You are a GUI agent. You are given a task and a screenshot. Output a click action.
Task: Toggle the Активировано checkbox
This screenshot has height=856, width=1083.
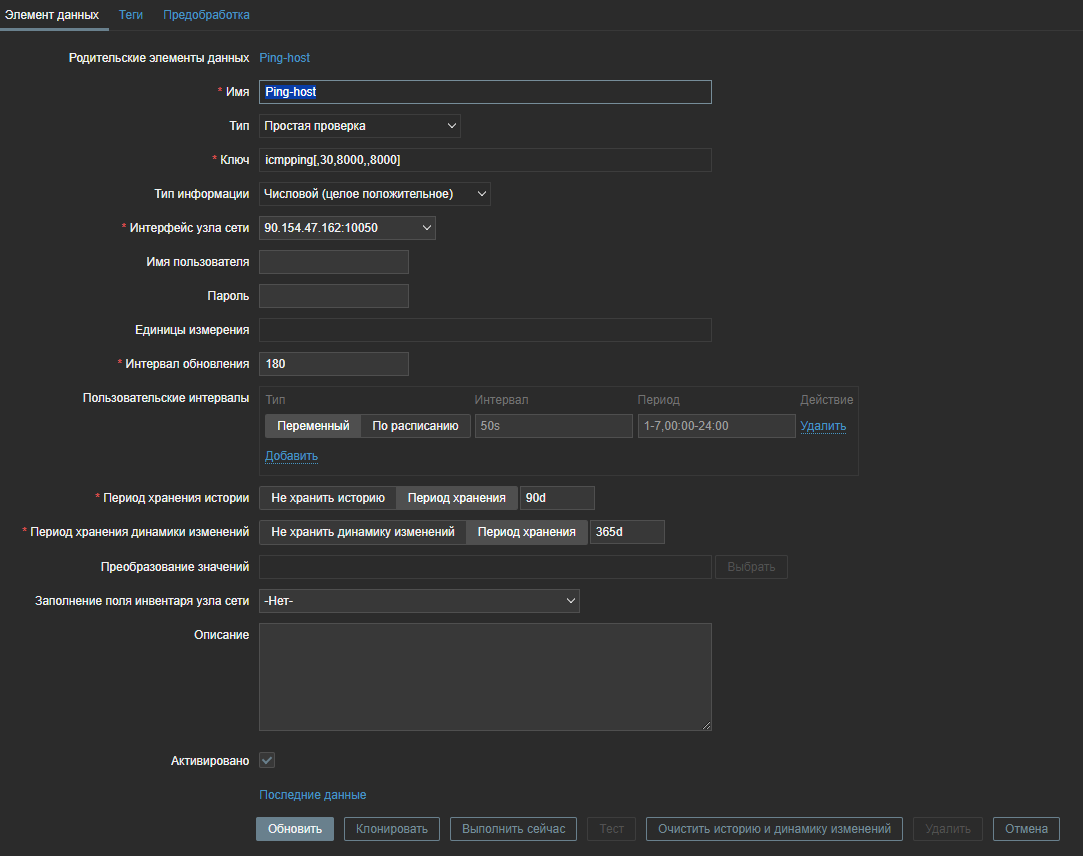pos(267,761)
